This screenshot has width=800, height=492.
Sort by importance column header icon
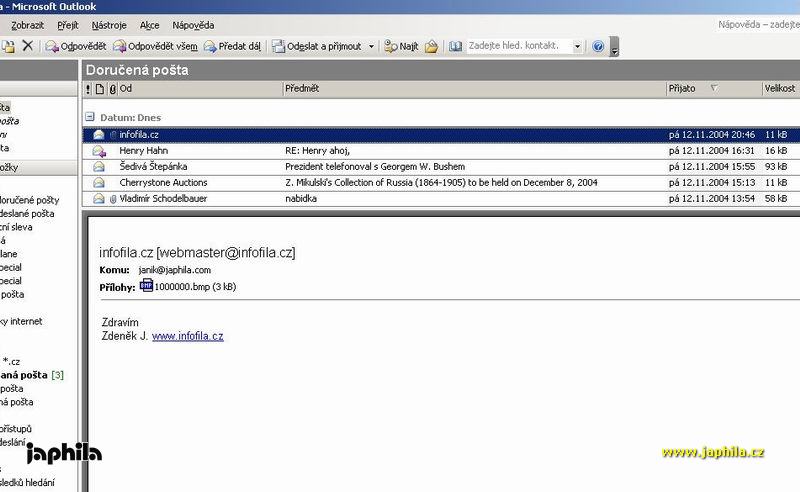tap(88, 89)
